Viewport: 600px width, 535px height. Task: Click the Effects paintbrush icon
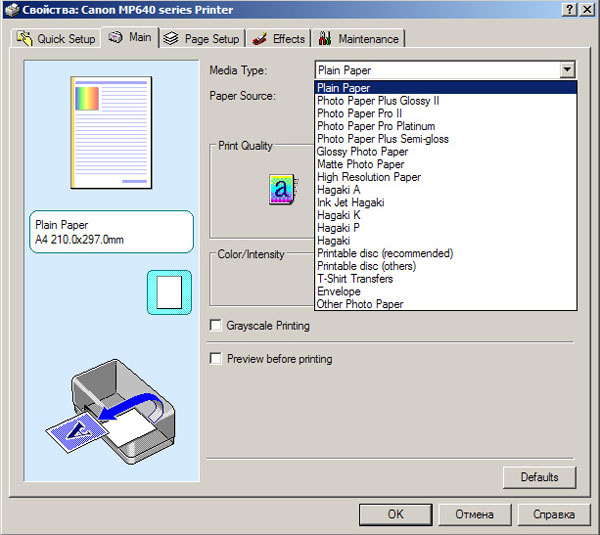point(260,39)
